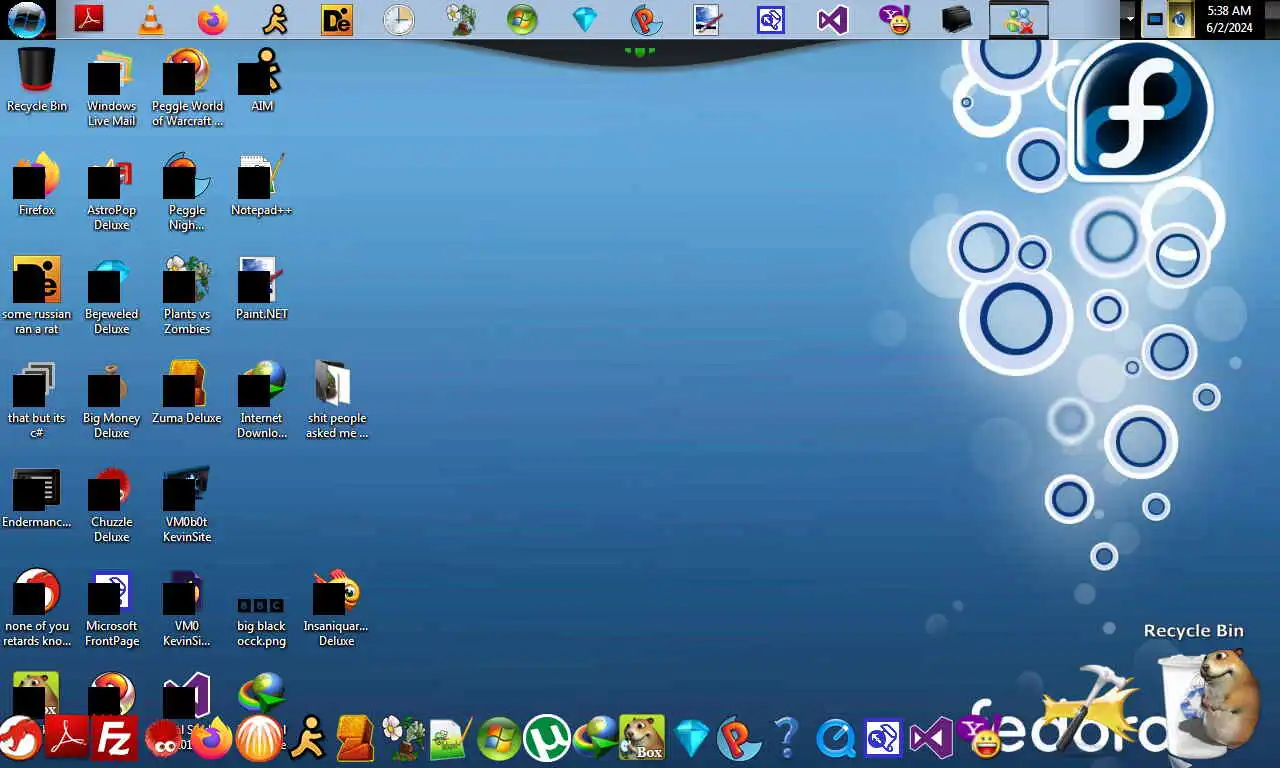Open Yahoo Messenger in the top taskbar
The image size is (1280, 768).
click(895, 19)
